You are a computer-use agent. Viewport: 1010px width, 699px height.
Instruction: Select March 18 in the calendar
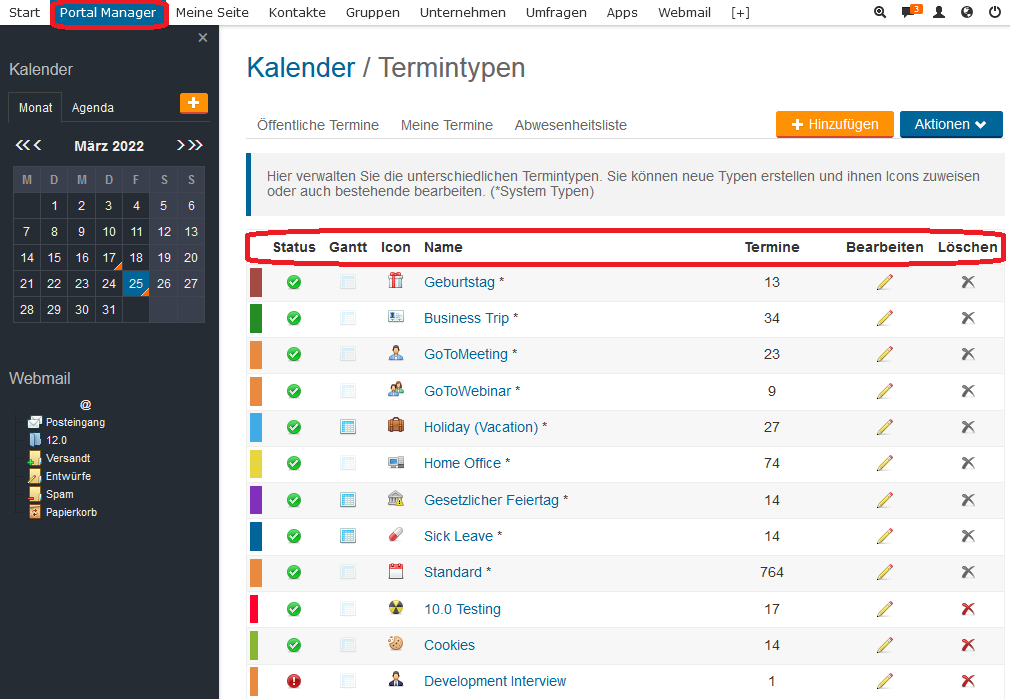coord(136,257)
